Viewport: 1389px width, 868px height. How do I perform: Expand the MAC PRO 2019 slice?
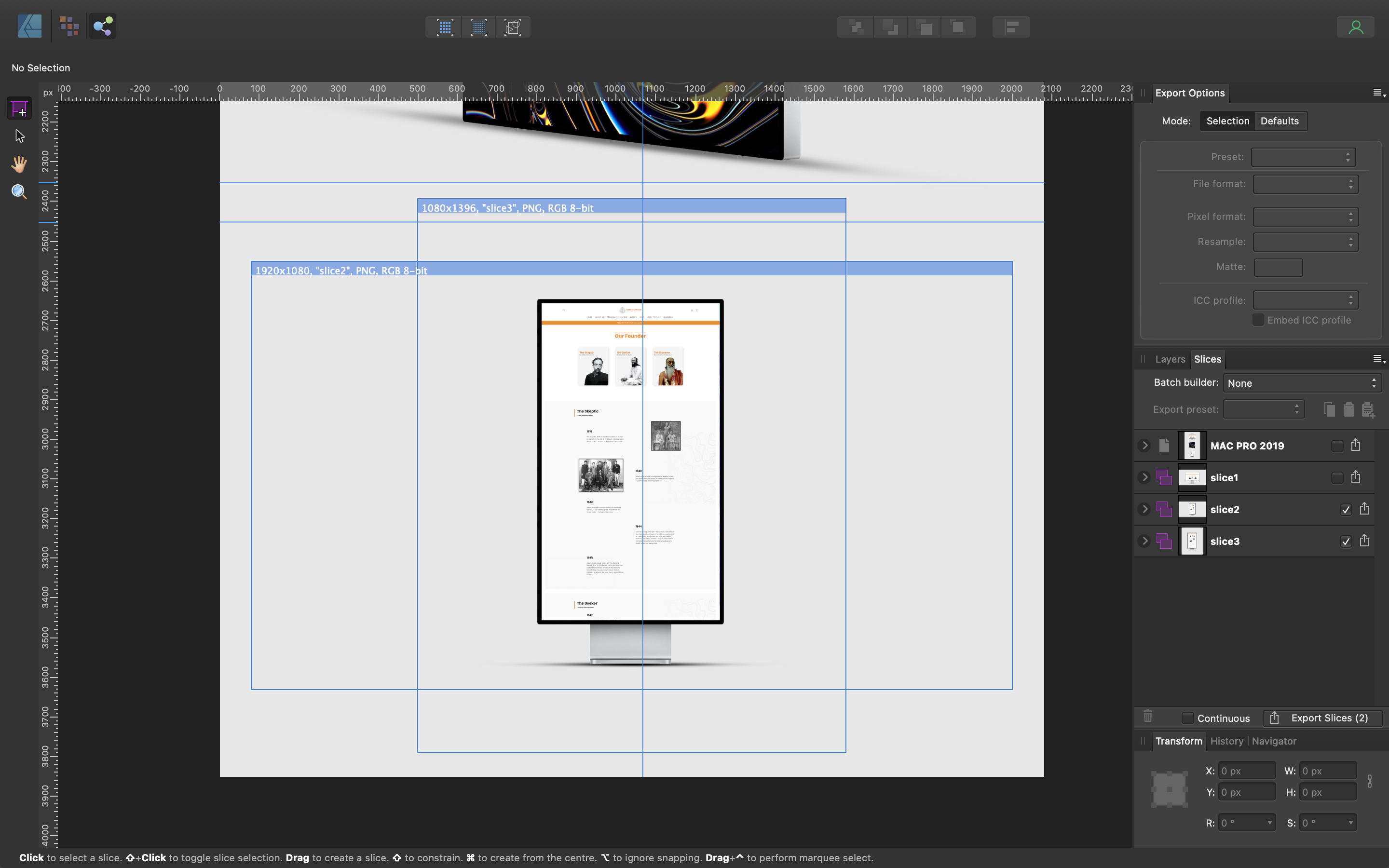click(1144, 446)
